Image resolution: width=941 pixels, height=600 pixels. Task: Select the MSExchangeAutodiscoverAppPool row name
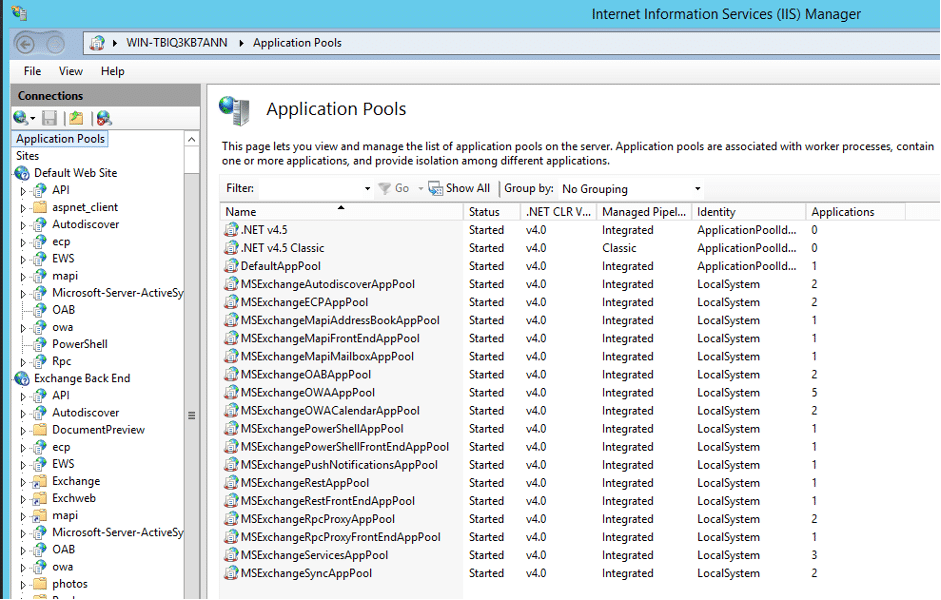pos(328,284)
